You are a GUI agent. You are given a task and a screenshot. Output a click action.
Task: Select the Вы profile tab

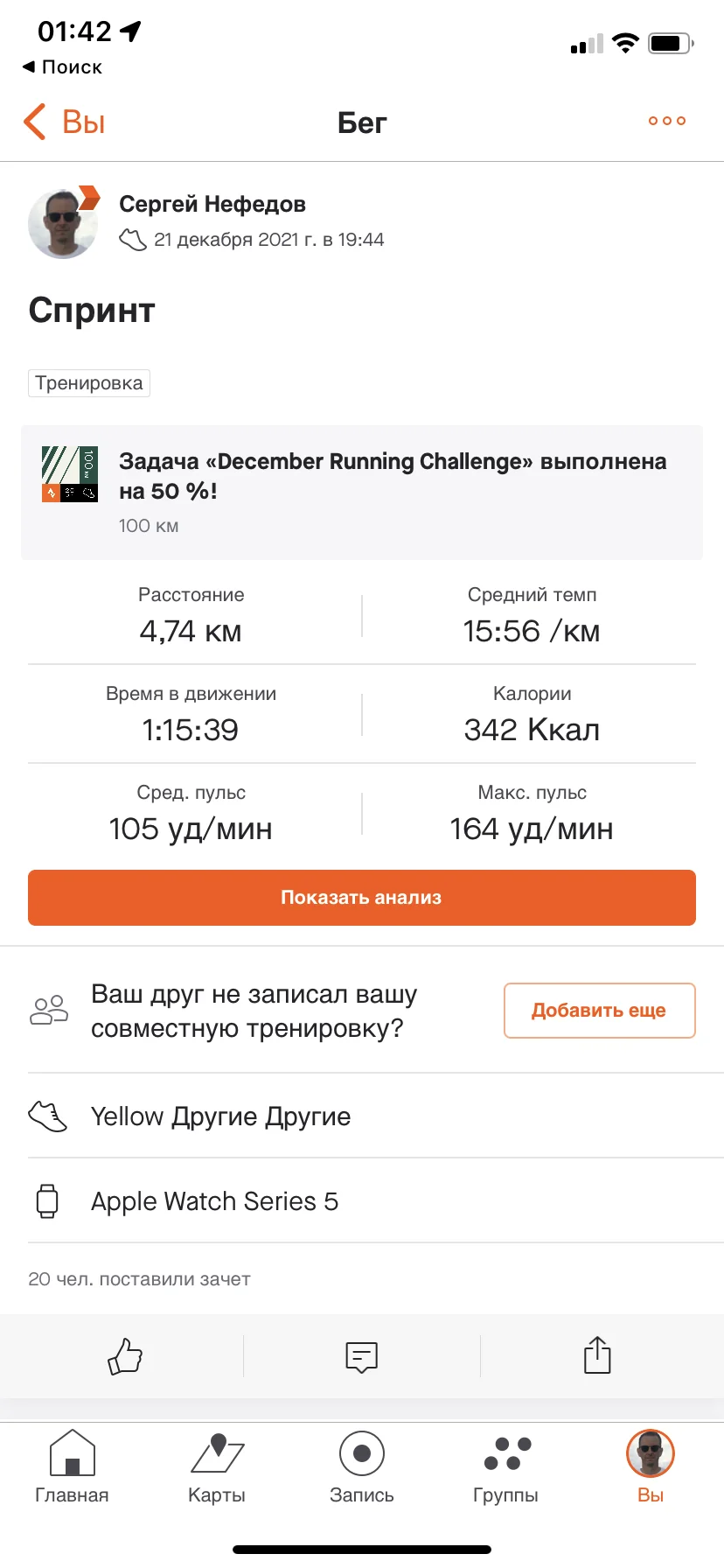point(650,1467)
